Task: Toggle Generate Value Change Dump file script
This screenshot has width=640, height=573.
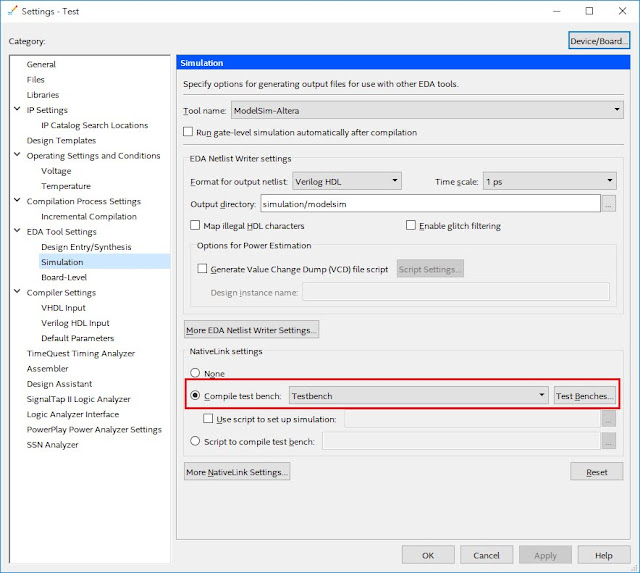Action: pyautogui.click(x=202, y=269)
